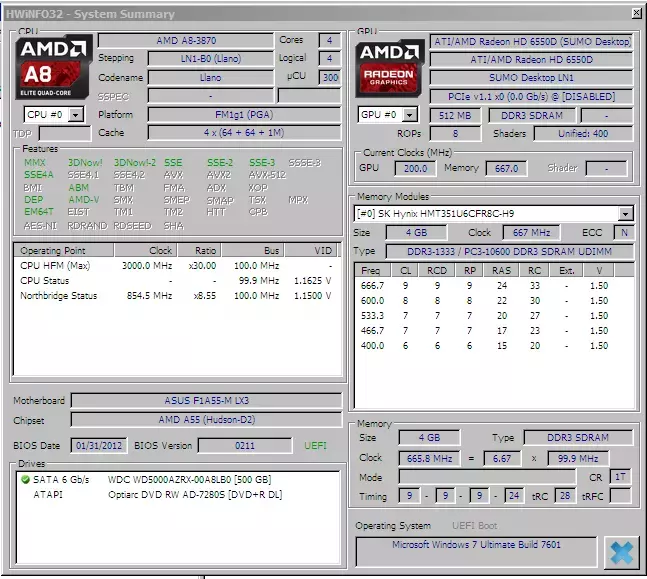Click the Ratio column header
The image size is (647, 579).
coord(199,251)
